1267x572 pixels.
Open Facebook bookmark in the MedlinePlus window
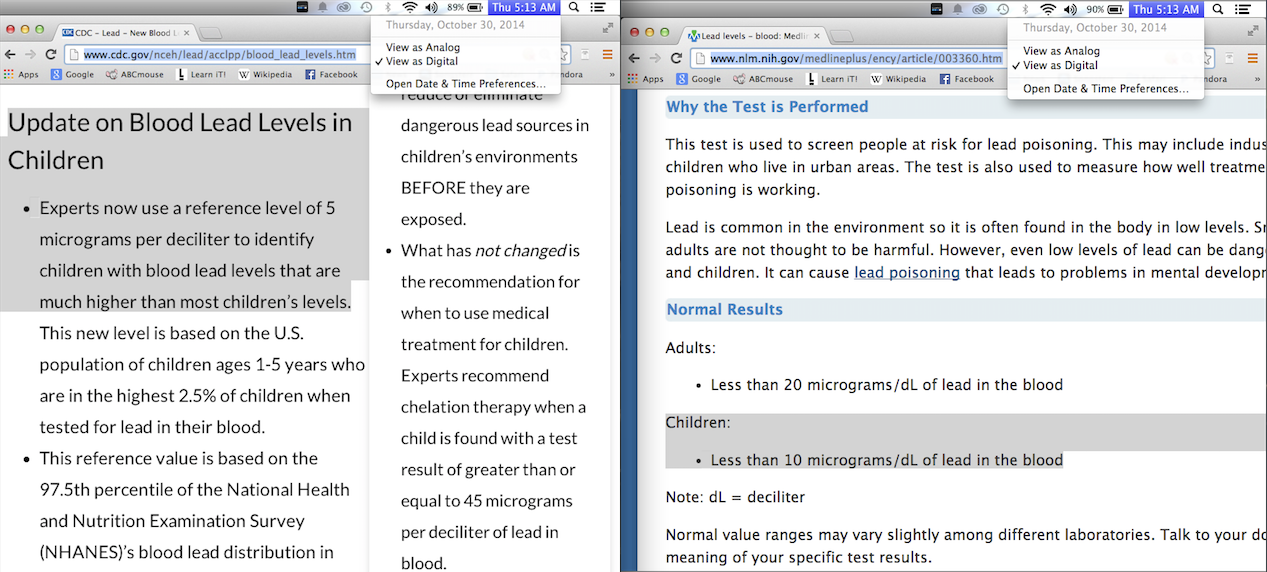pos(967,78)
